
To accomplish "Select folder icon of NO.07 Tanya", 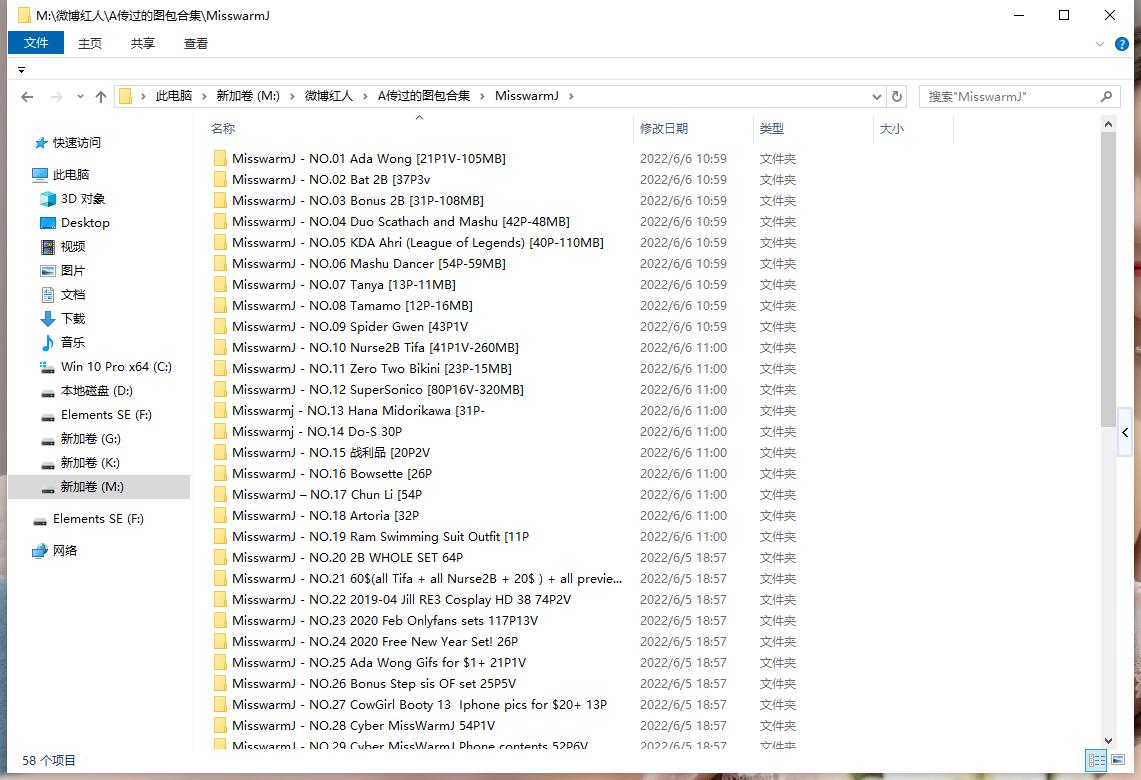I will pyautogui.click(x=220, y=284).
